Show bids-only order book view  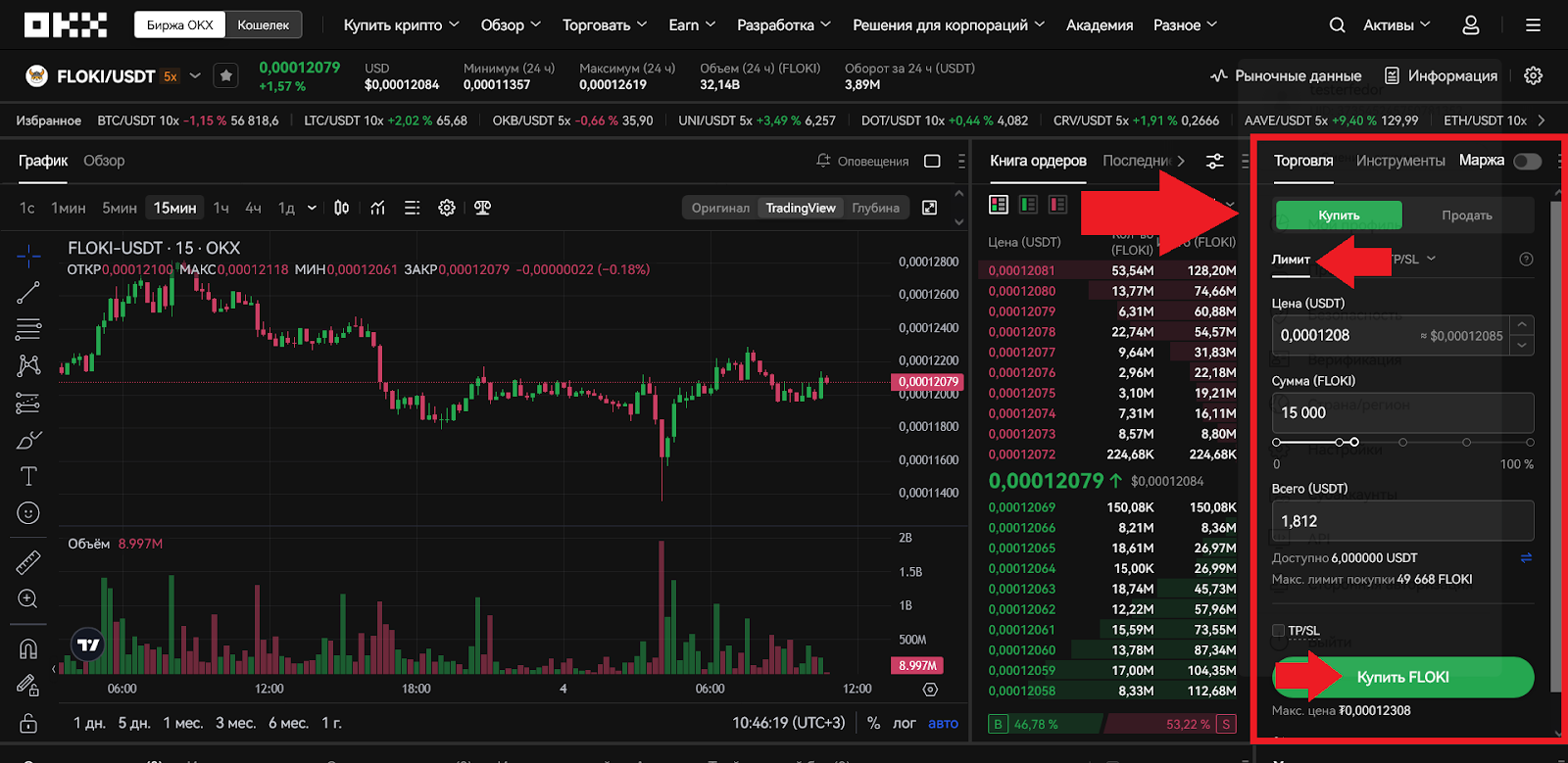pos(1028,204)
